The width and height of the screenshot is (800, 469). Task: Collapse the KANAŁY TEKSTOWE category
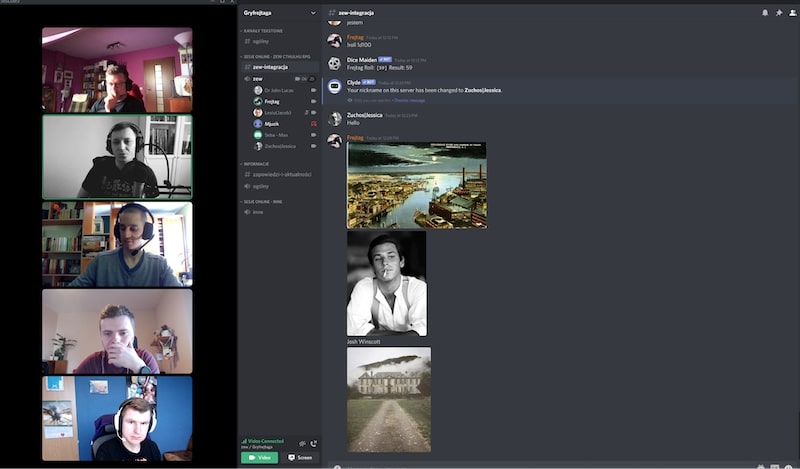coord(262,31)
